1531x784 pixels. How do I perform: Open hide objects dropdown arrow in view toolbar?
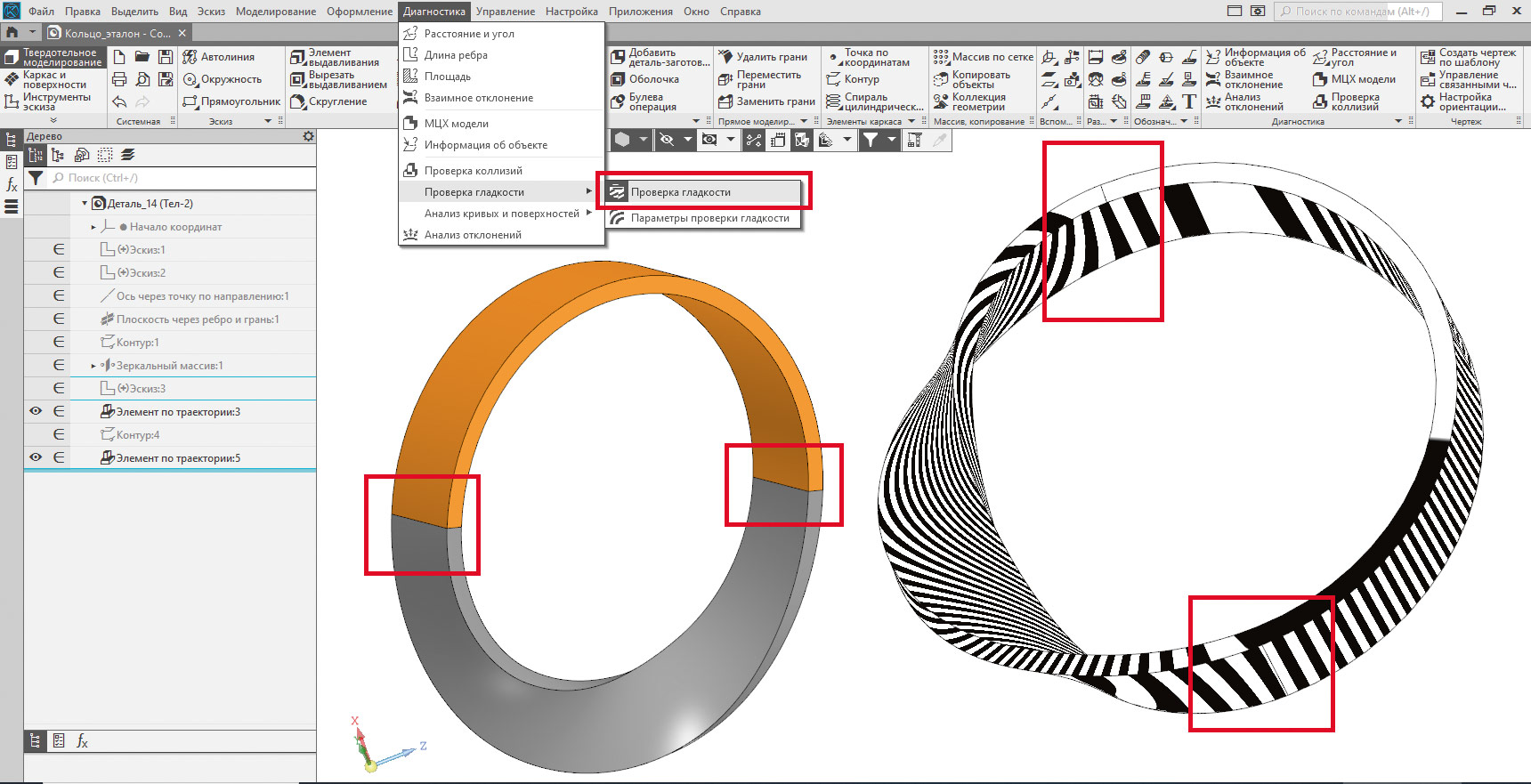[687, 140]
